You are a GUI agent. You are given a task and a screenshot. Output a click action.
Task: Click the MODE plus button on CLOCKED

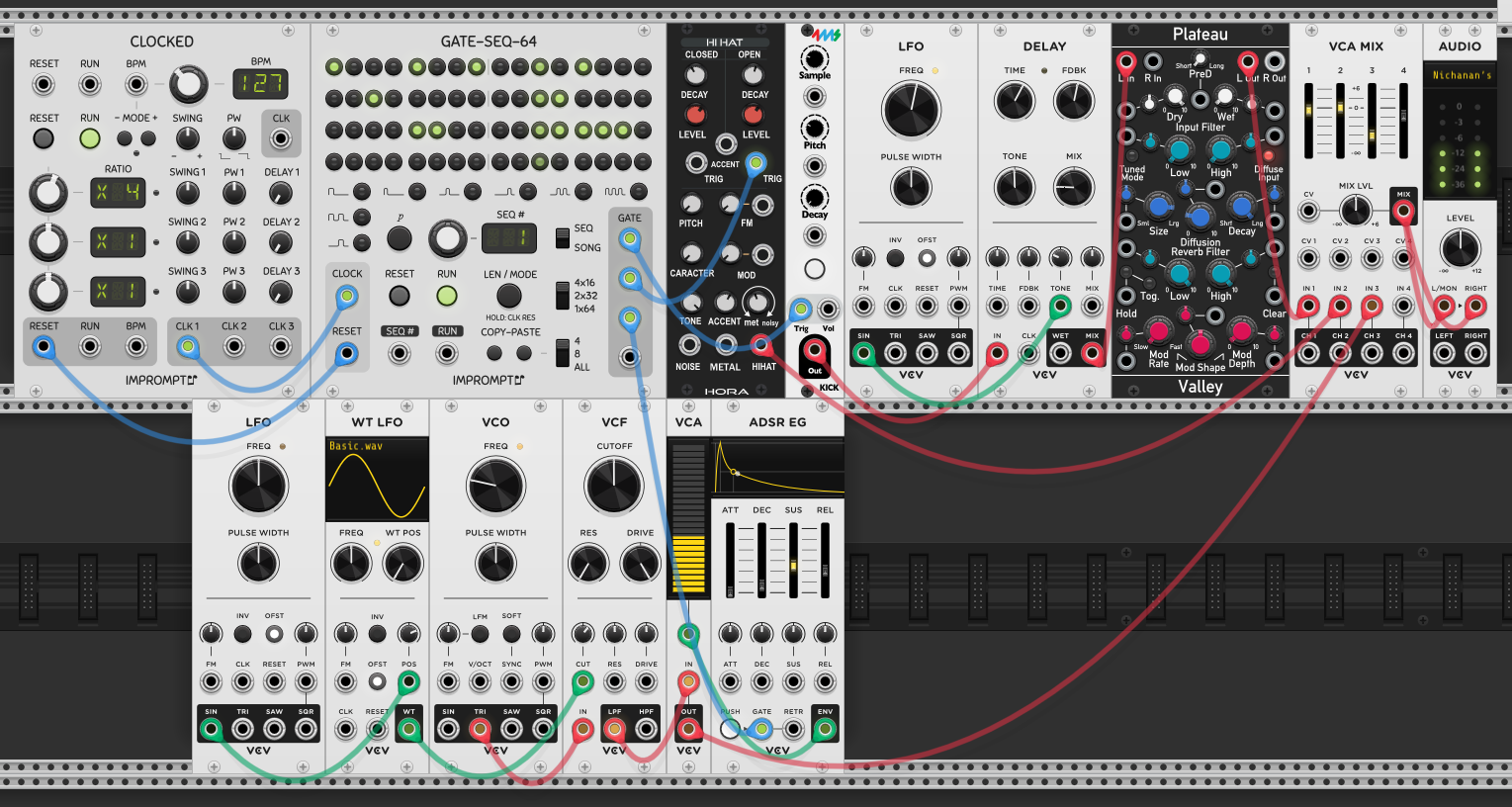coord(148,138)
